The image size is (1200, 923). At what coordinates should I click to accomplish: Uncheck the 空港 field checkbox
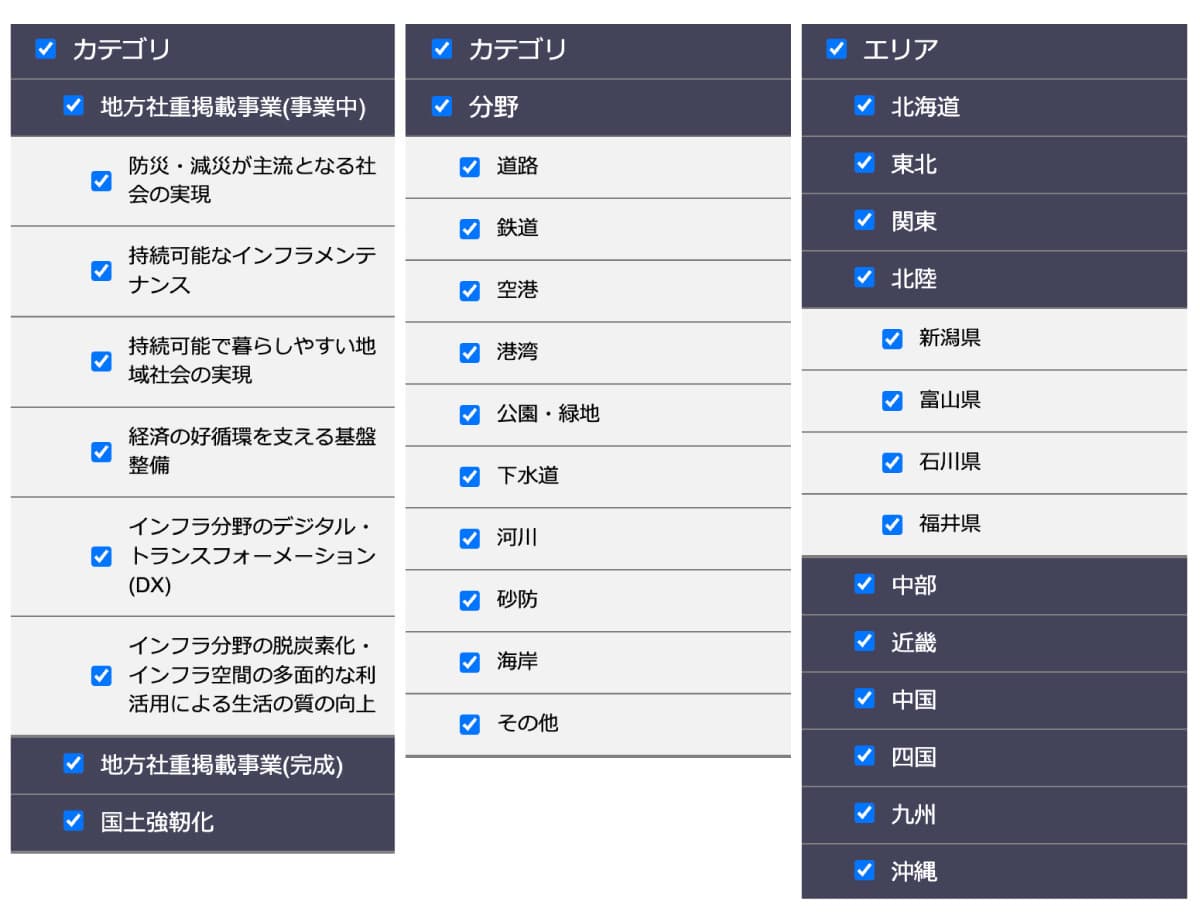click(x=470, y=291)
